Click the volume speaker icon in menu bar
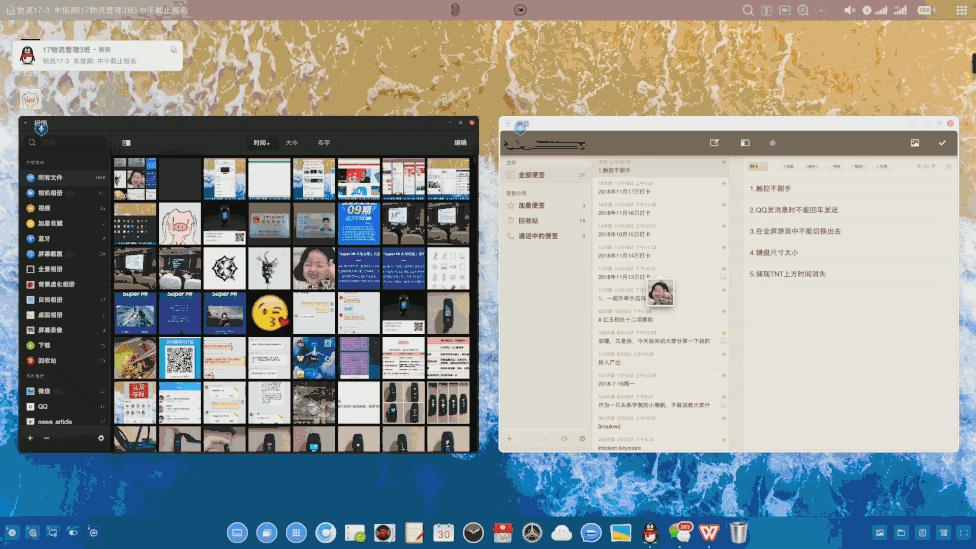The width and height of the screenshot is (976, 549). pos(850,10)
